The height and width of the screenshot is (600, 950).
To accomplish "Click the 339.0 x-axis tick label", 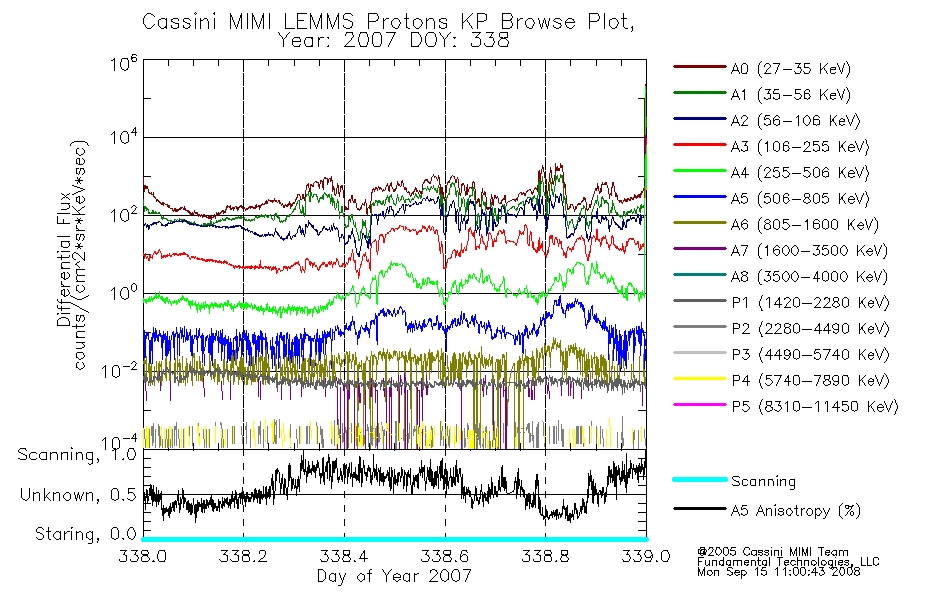I will (x=646, y=556).
